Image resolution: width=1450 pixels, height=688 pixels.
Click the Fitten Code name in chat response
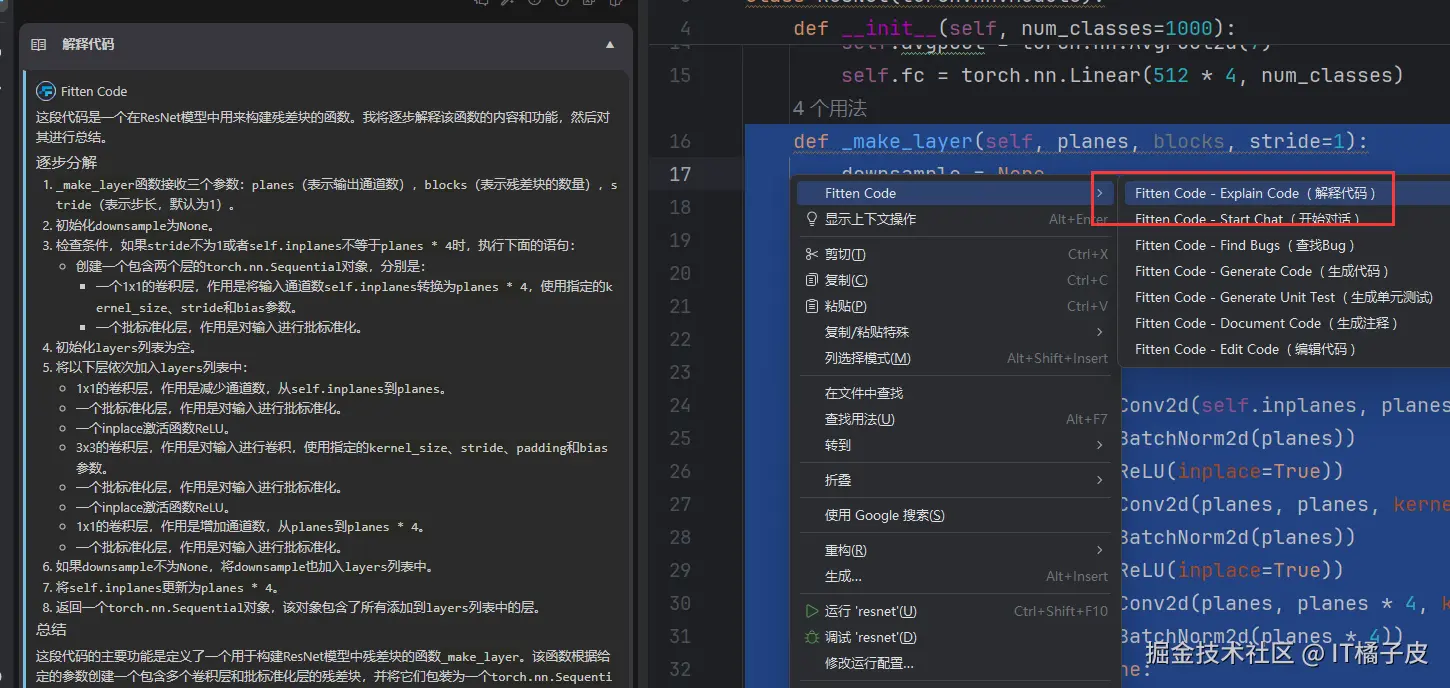pyautogui.click(x=94, y=91)
